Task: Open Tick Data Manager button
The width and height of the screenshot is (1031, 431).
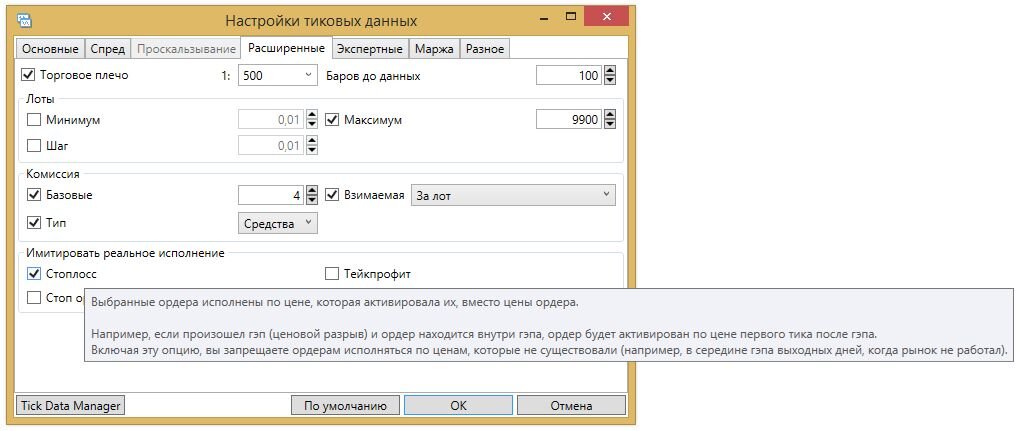Action: point(70,405)
